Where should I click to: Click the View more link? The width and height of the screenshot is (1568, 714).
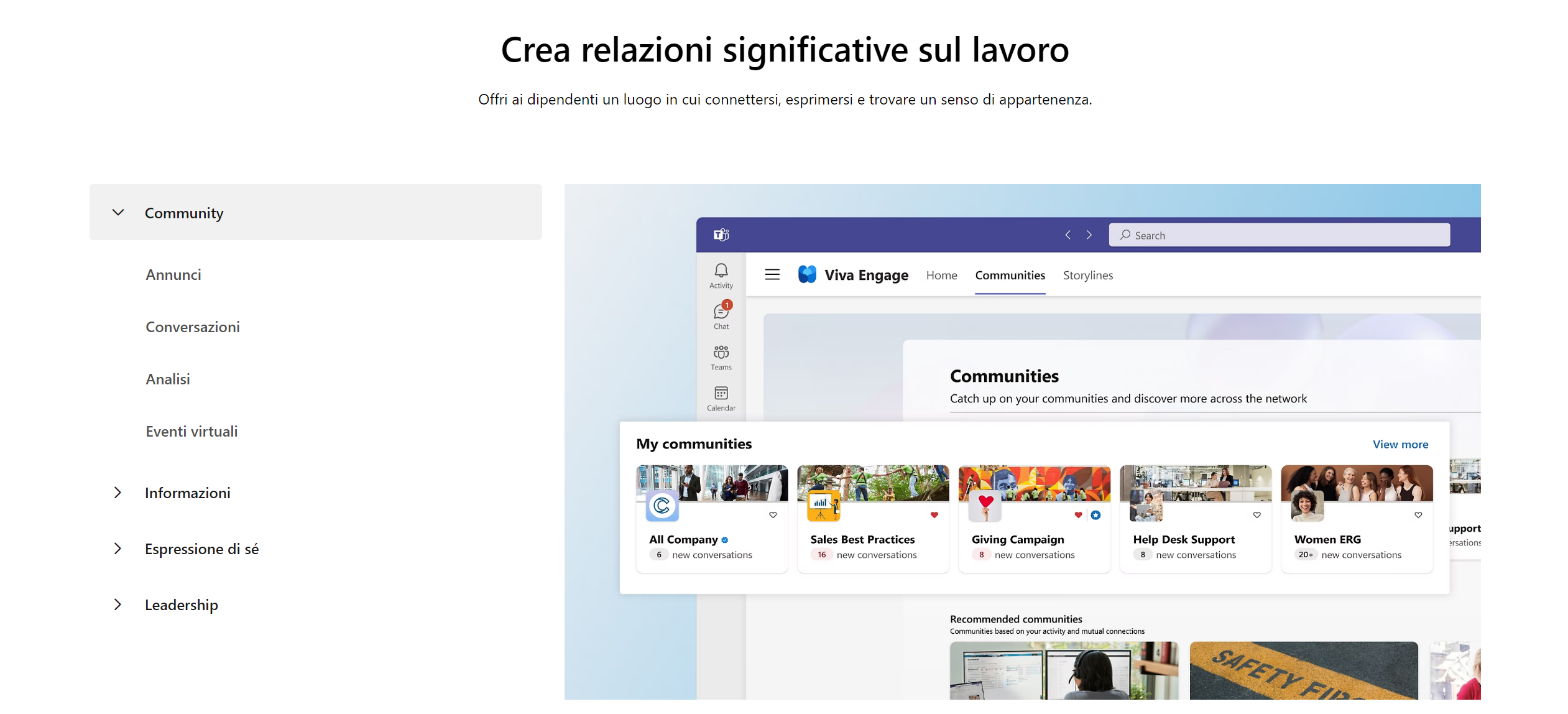[1400, 444]
